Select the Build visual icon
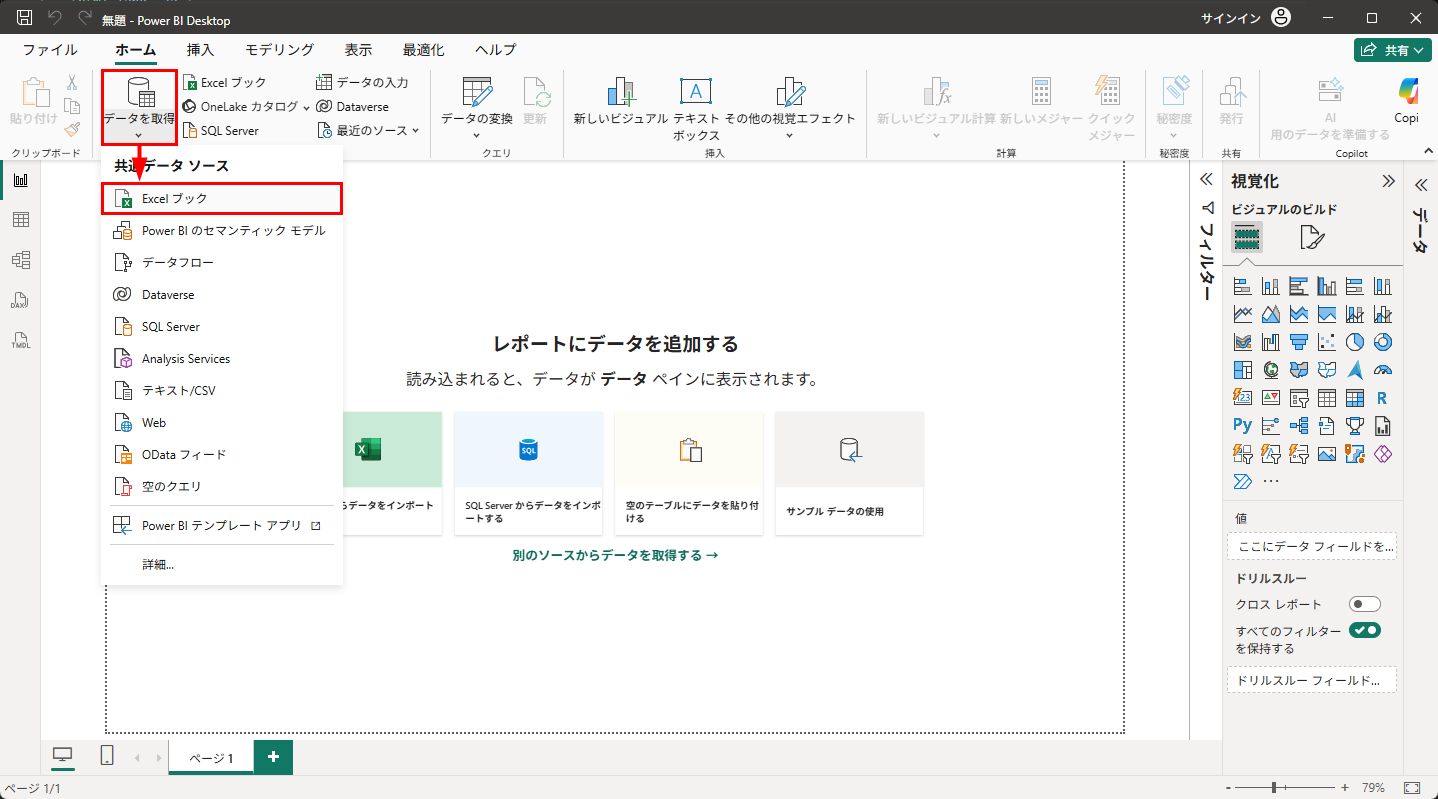The image size is (1438, 799). 1246,237
